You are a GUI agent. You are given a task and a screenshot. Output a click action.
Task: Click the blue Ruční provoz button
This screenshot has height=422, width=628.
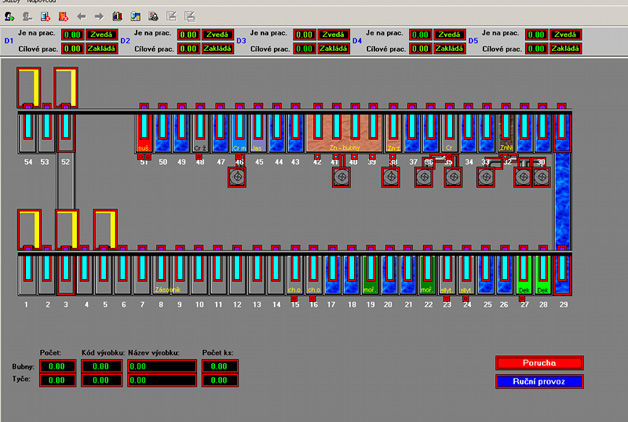pos(539,382)
